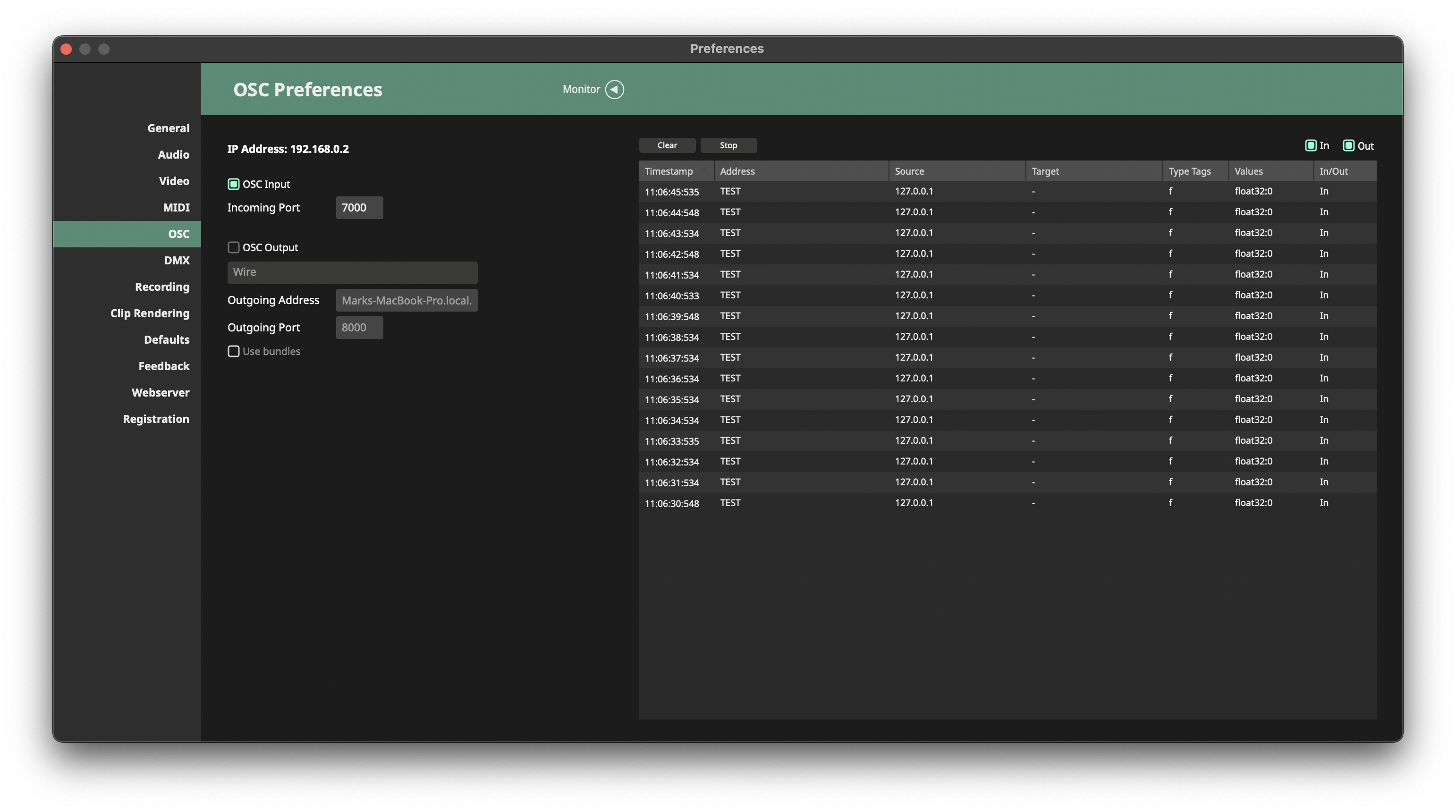Select the Clip Rendering section
The image size is (1456, 812).
149,313
